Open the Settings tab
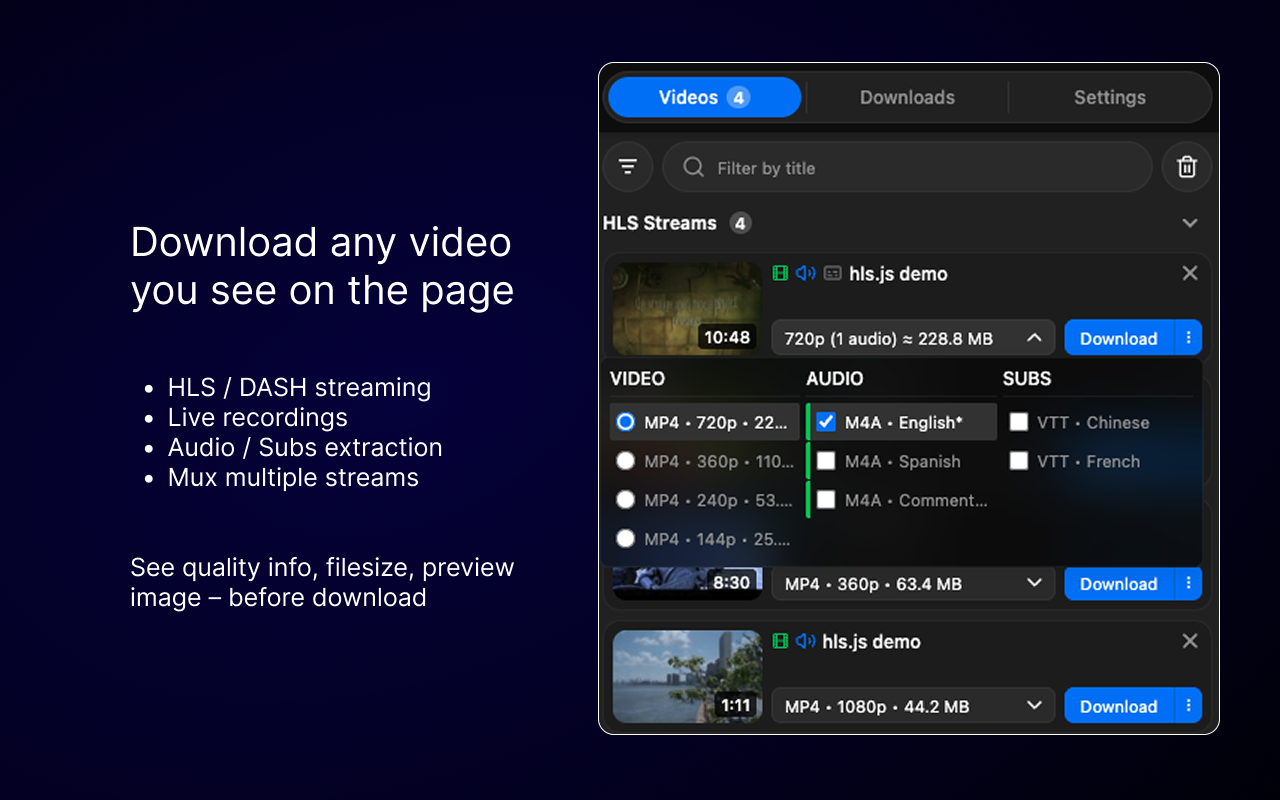 tap(1110, 97)
